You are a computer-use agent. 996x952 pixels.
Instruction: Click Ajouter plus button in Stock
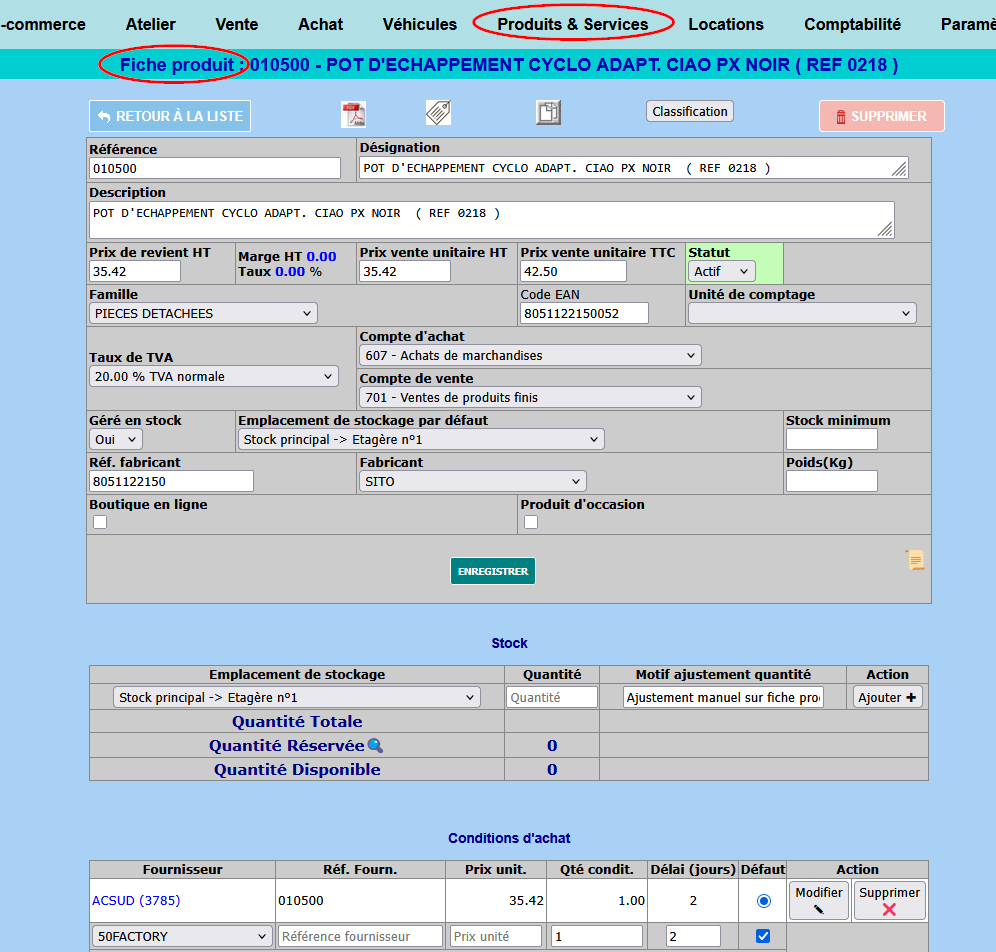click(x=888, y=697)
